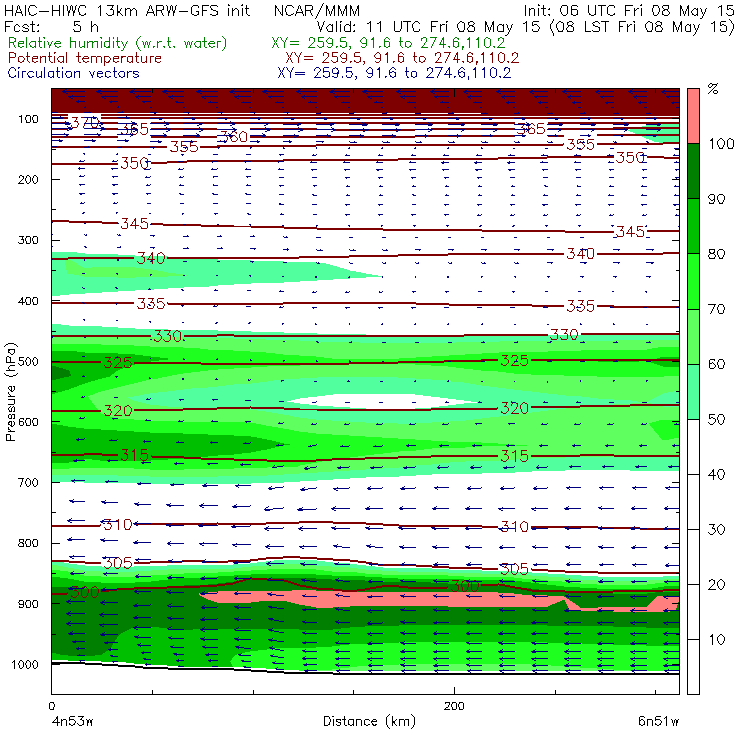Click the '90' colorbar label
Viewport: 740px width, 740px height.
[716, 199]
